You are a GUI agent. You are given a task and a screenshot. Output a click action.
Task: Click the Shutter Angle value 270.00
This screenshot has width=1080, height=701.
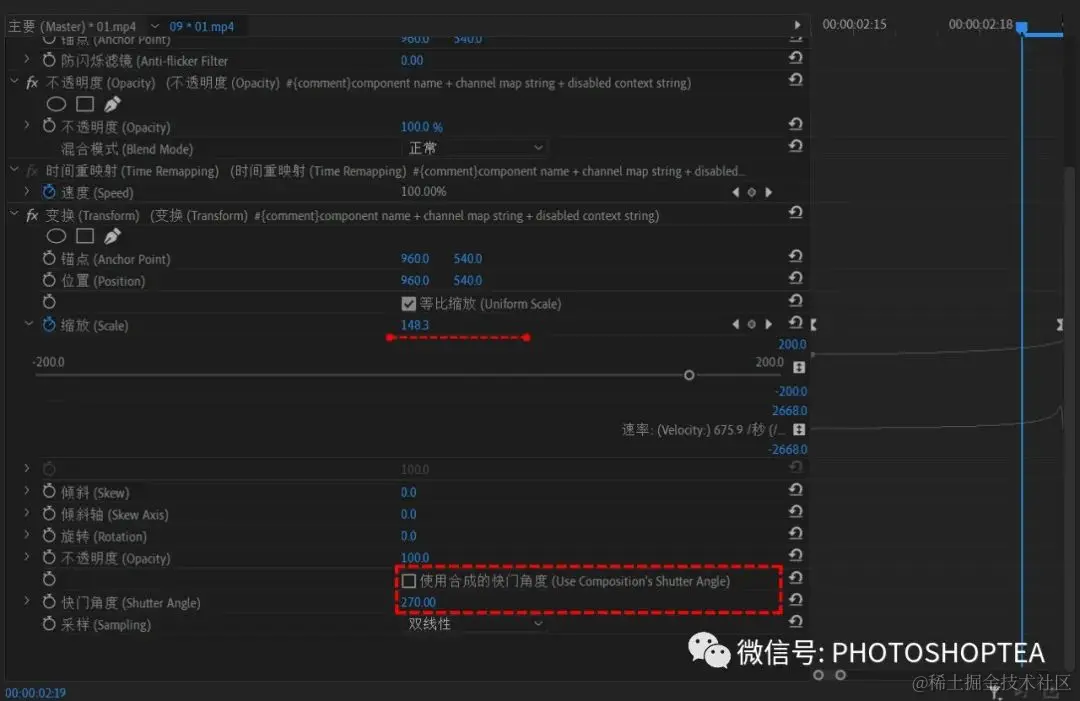point(418,602)
